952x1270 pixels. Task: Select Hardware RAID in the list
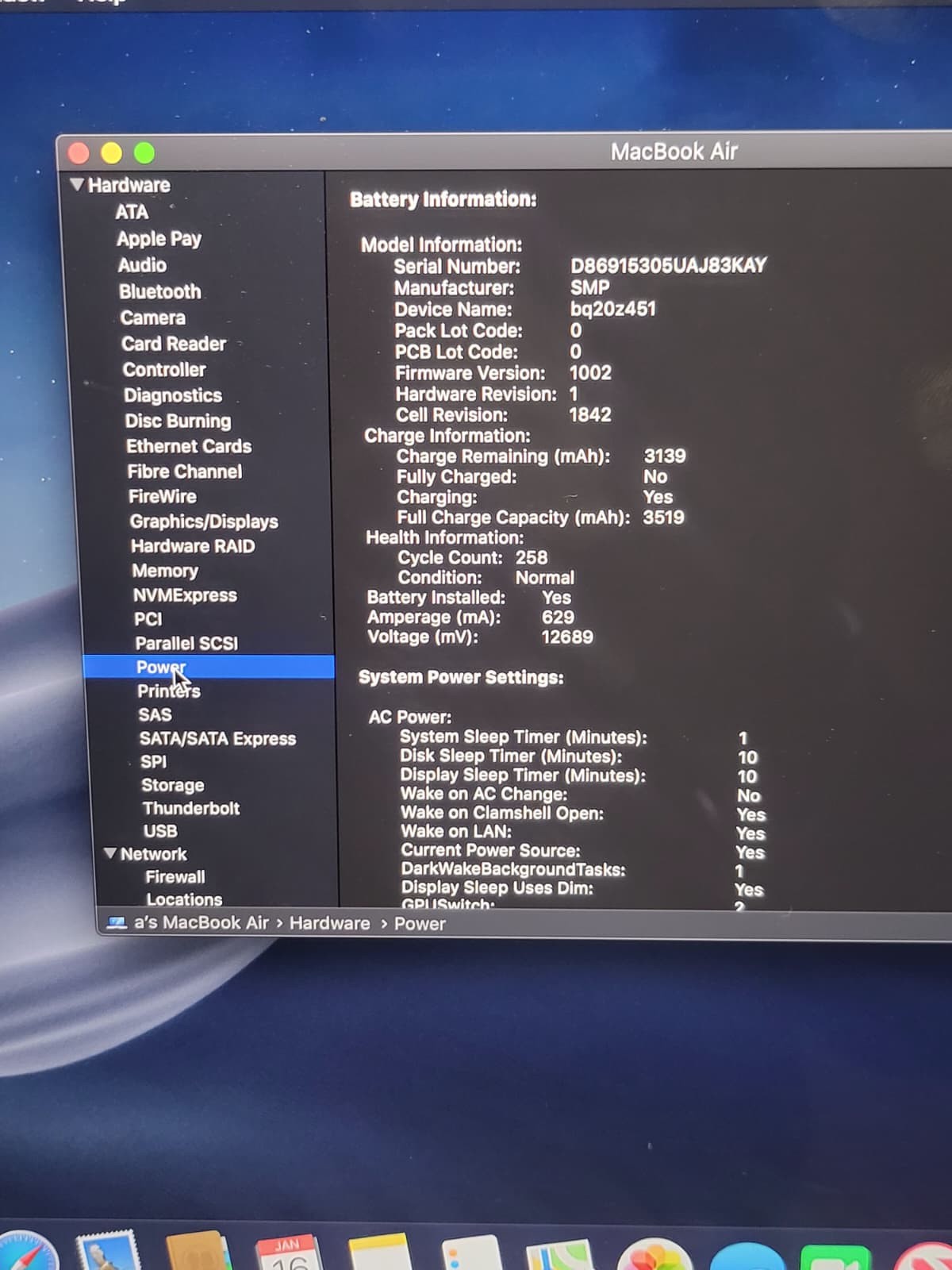point(193,546)
